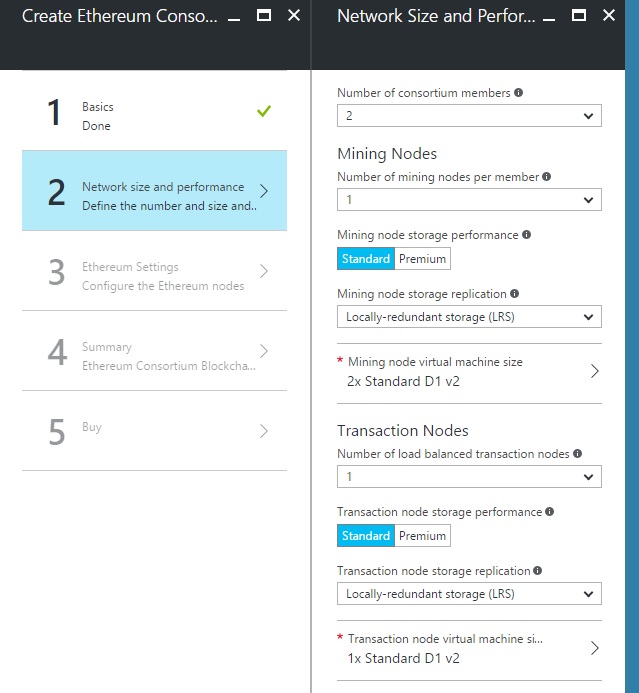Open step 5 Buy
639x693 pixels.
154,430
